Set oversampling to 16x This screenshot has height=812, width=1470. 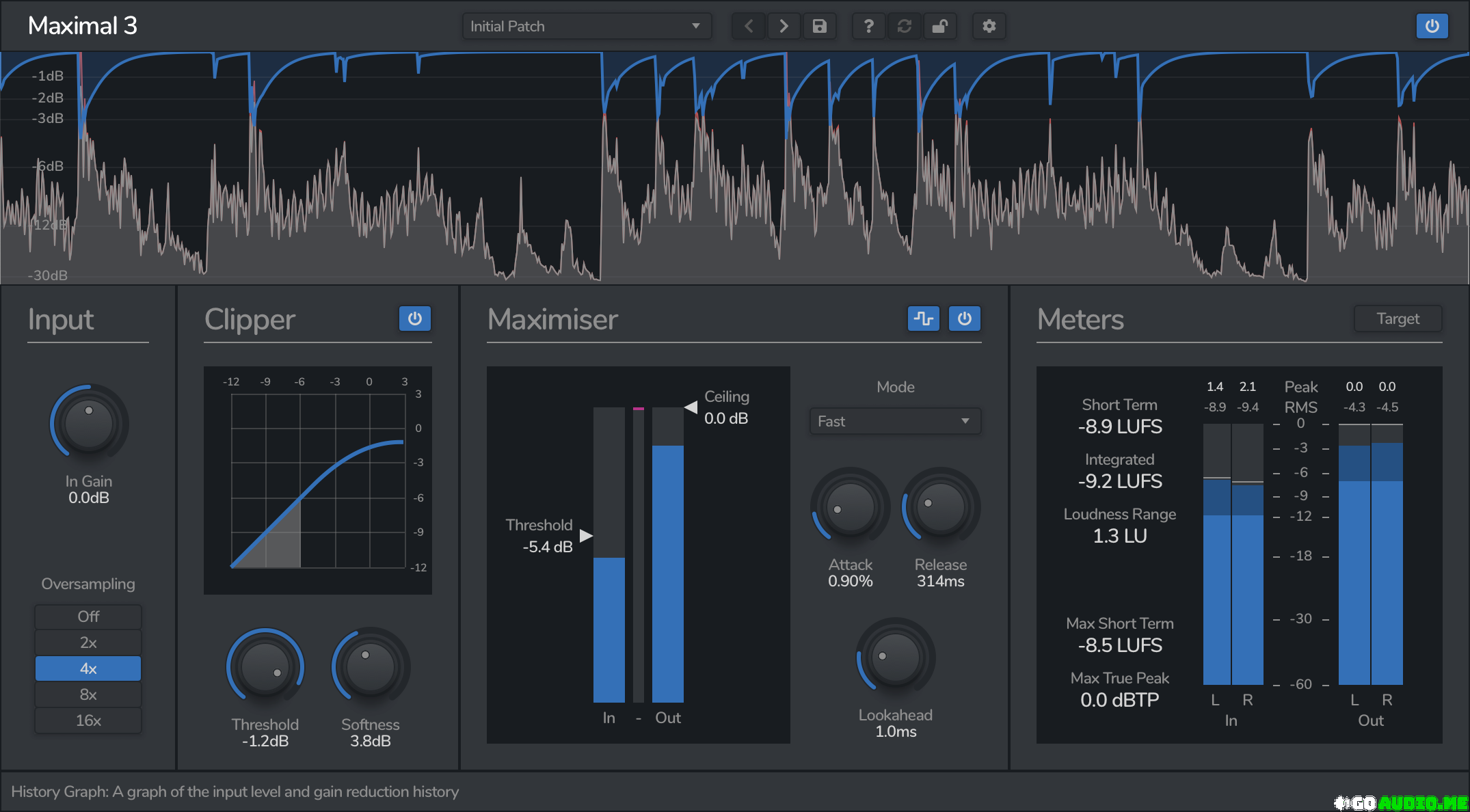click(x=88, y=720)
